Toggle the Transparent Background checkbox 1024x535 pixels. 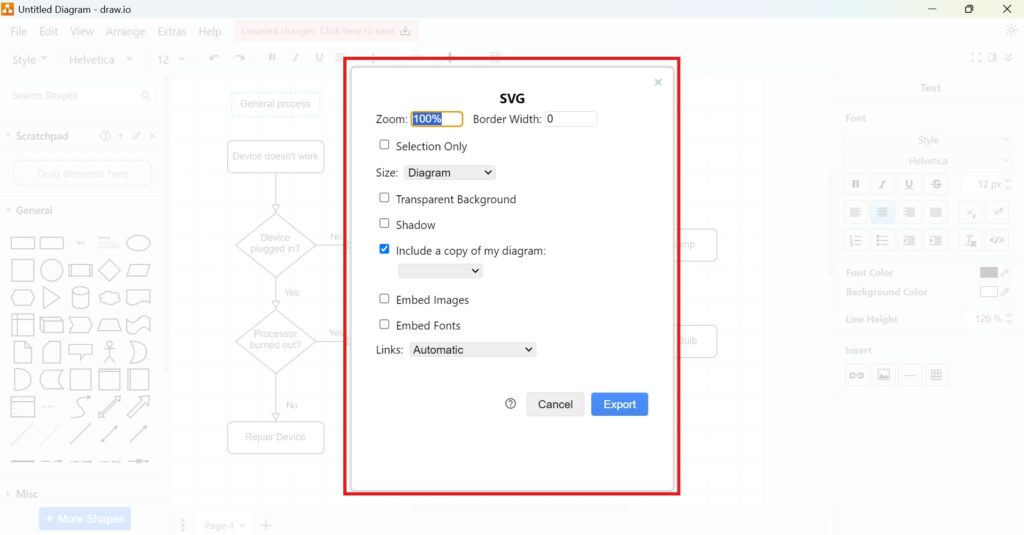click(384, 198)
